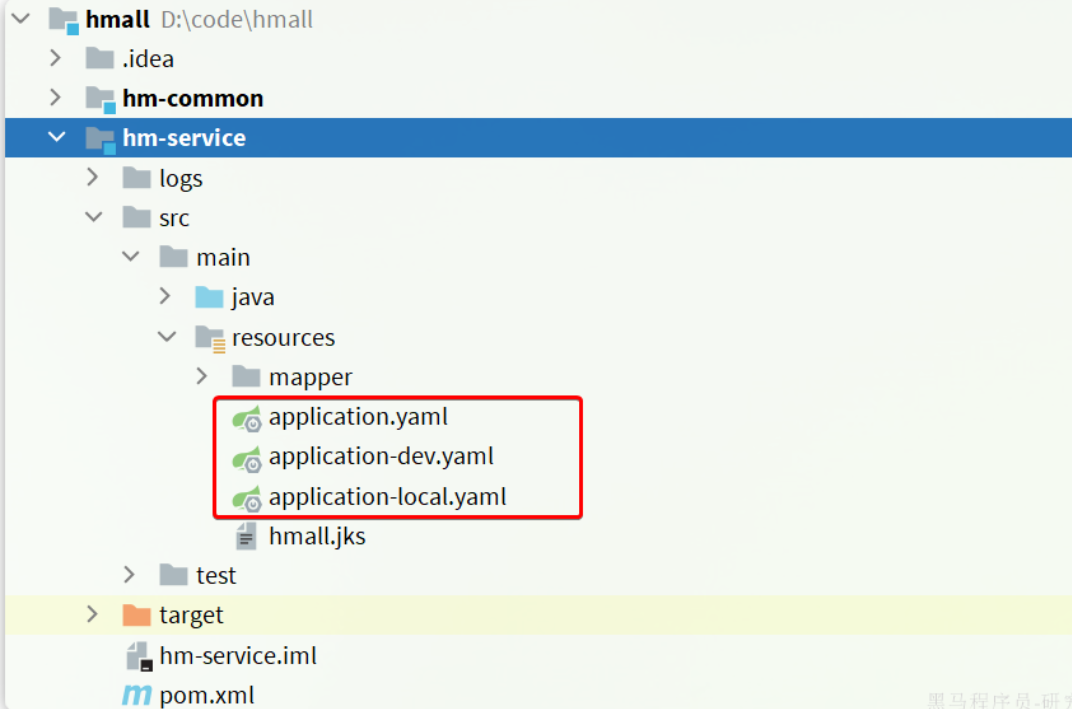Select the hm-service label

[185, 138]
